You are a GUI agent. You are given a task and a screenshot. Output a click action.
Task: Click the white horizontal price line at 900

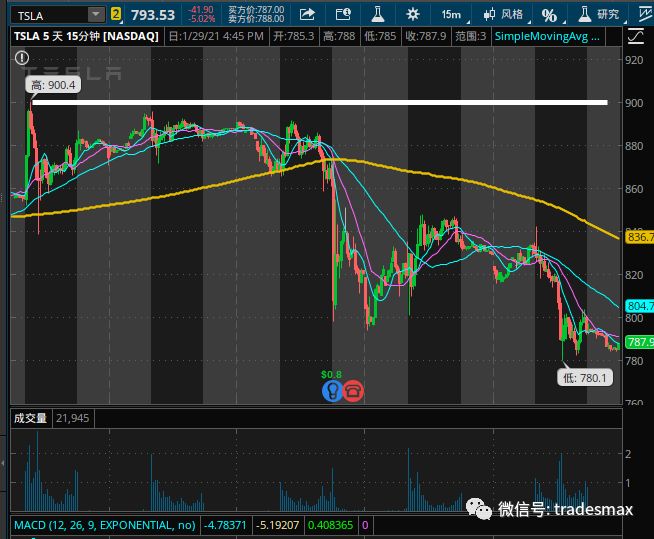click(x=320, y=102)
